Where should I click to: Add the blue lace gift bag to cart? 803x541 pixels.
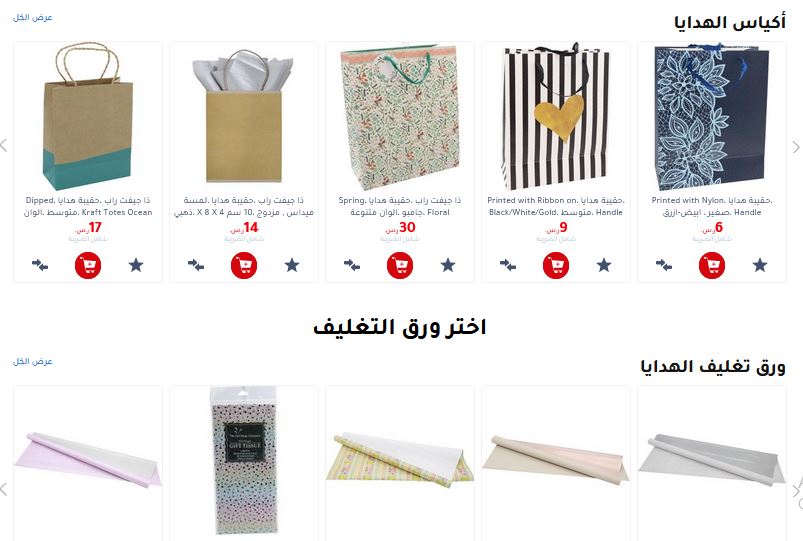pyautogui.click(x=712, y=265)
